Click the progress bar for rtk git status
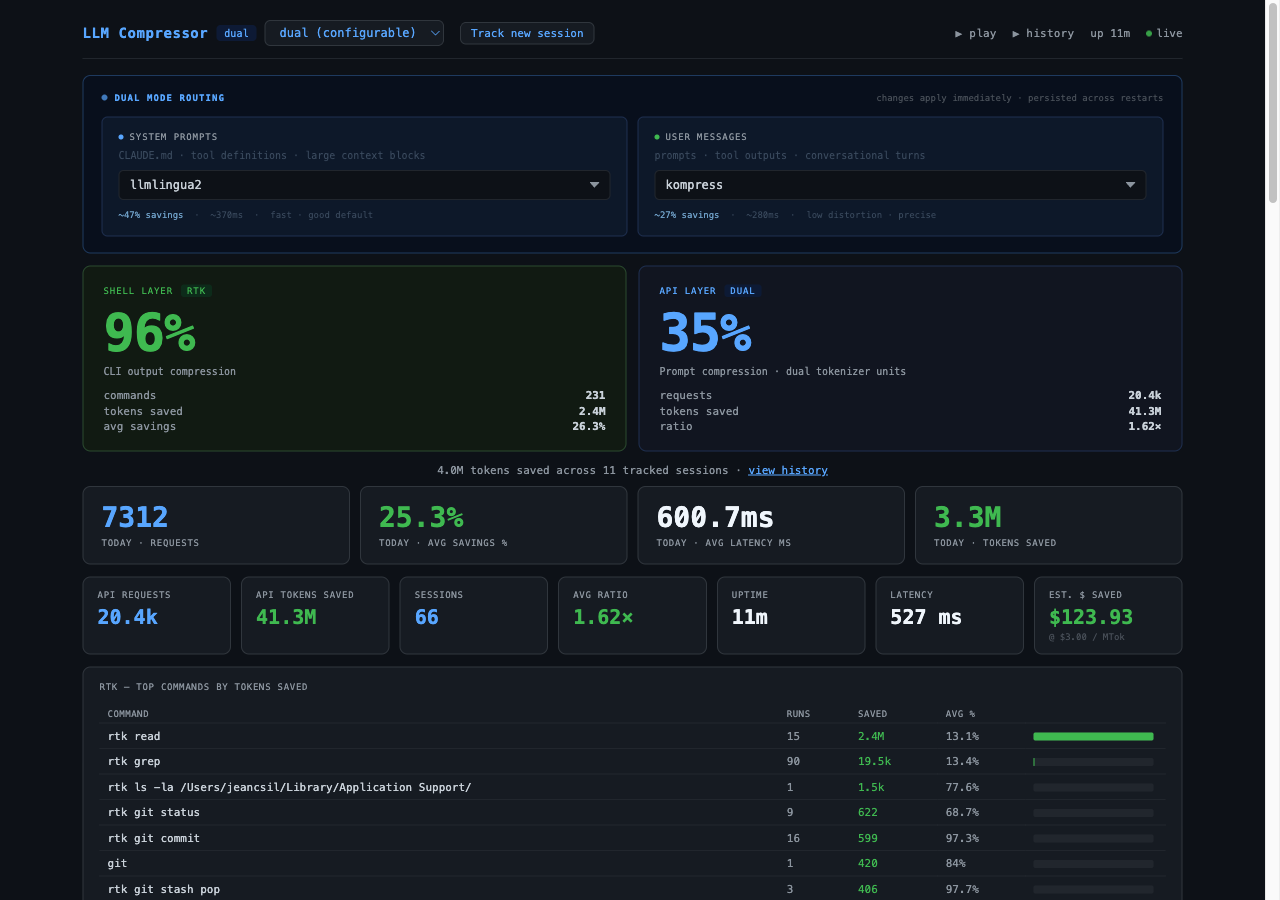Image resolution: width=1280 pixels, height=900 pixels. coord(1093,813)
